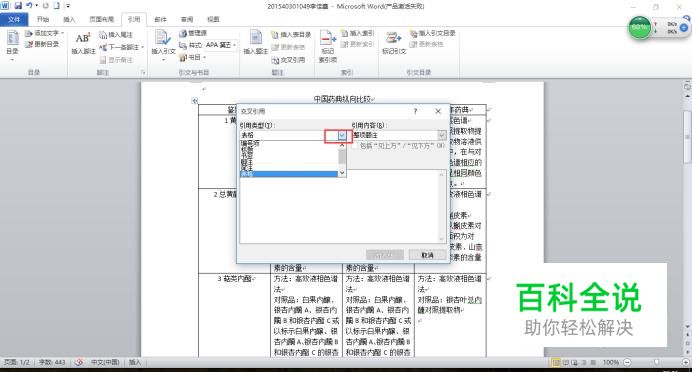Image resolution: width=692 pixels, height=372 pixels.
Task: Click the New Document icon in the quick access toolbar
Action: click(56, 6)
